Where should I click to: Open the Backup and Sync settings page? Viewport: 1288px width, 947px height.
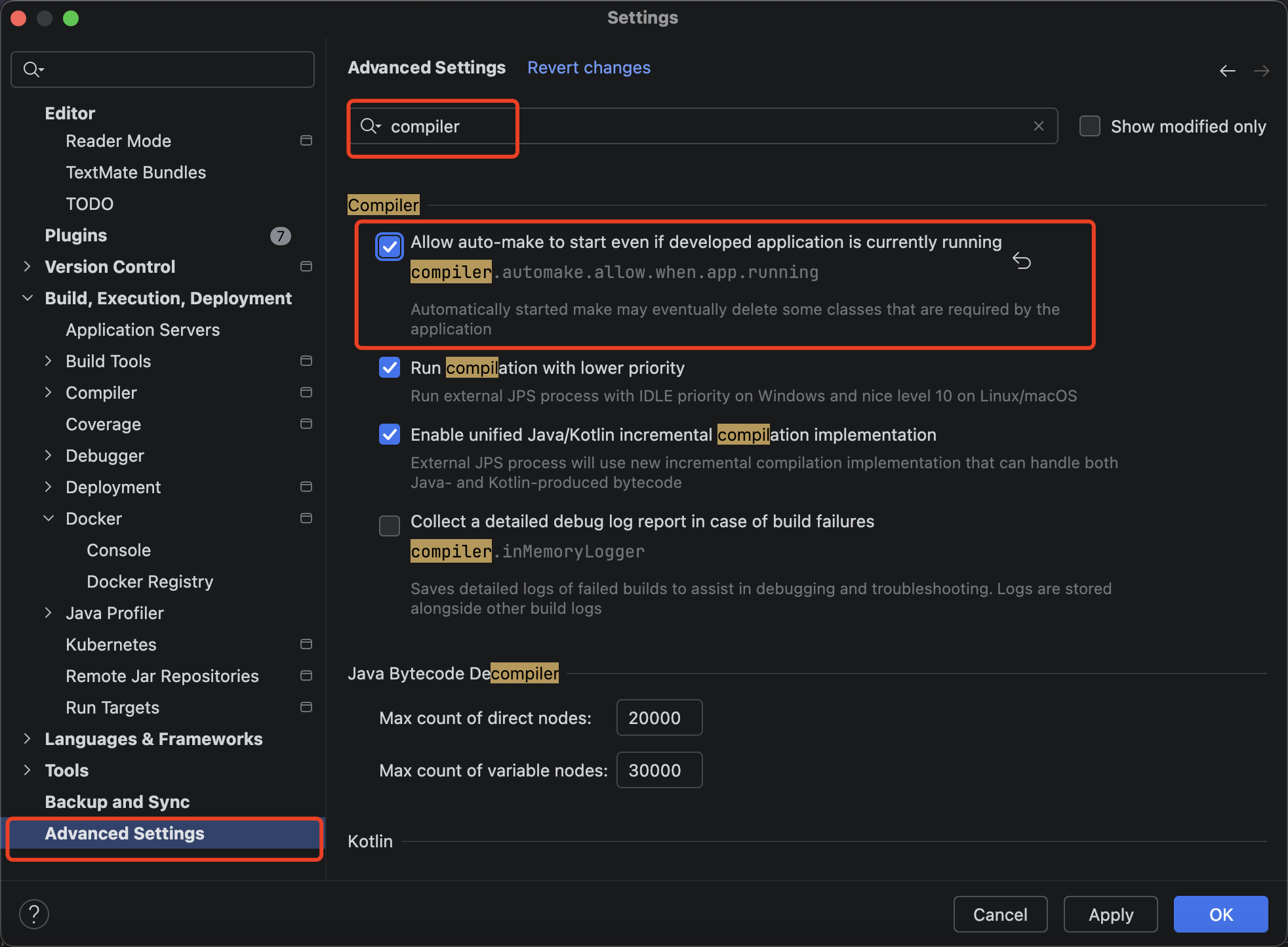point(117,801)
